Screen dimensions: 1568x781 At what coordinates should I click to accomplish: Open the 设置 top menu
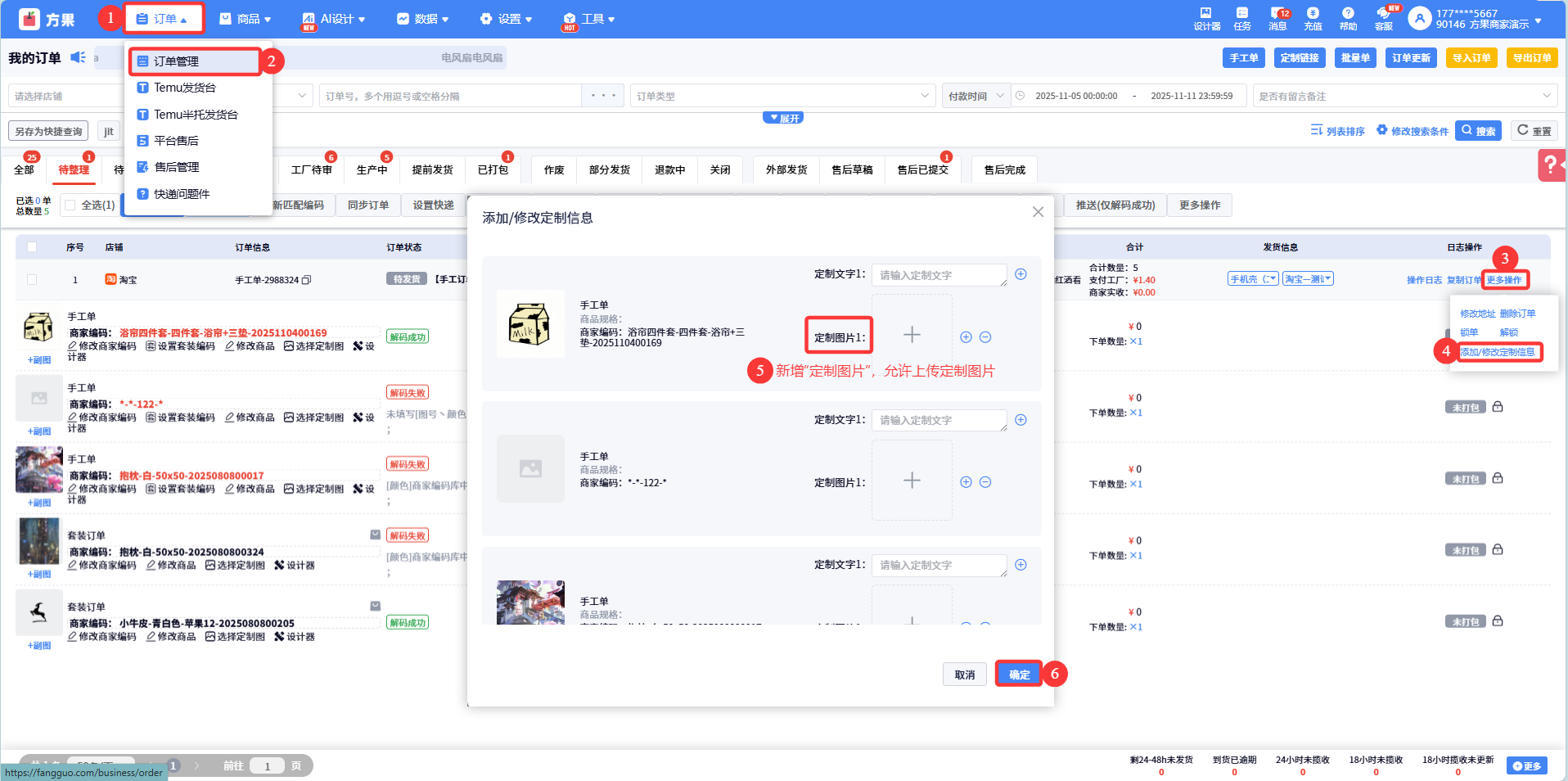[506, 19]
